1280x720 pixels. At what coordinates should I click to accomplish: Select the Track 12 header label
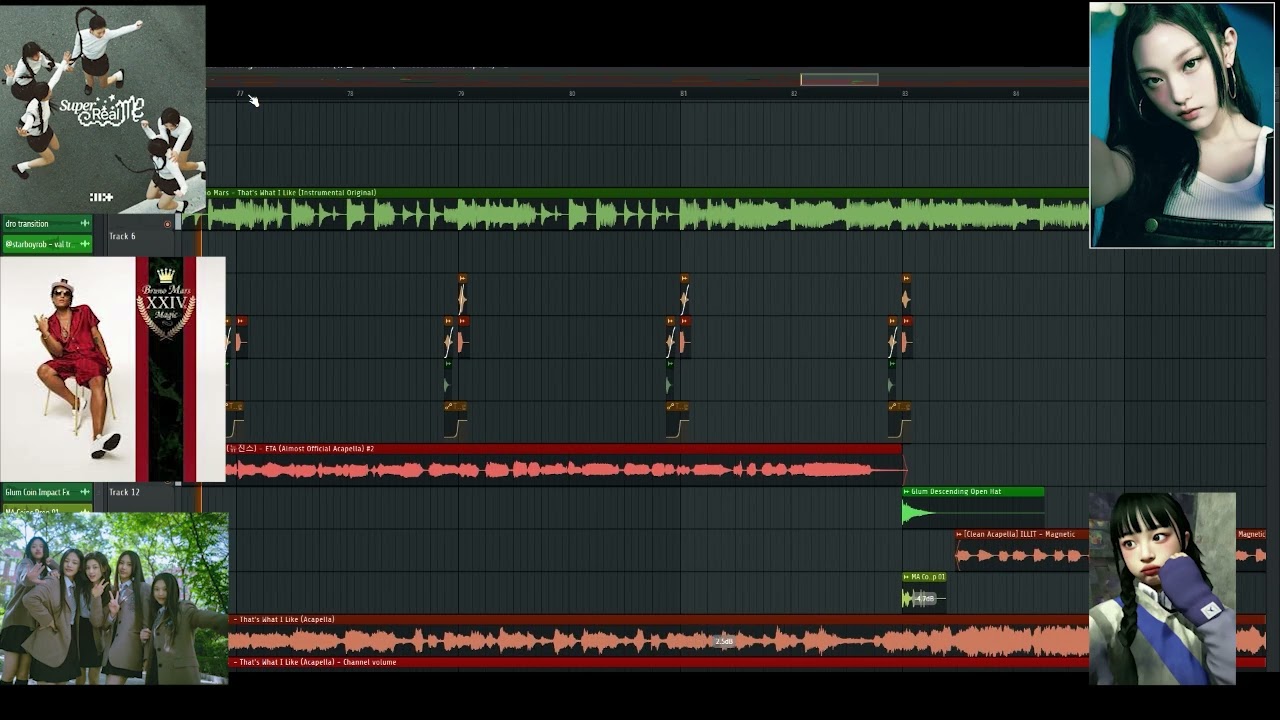pyautogui.click(x=124, y=492)
